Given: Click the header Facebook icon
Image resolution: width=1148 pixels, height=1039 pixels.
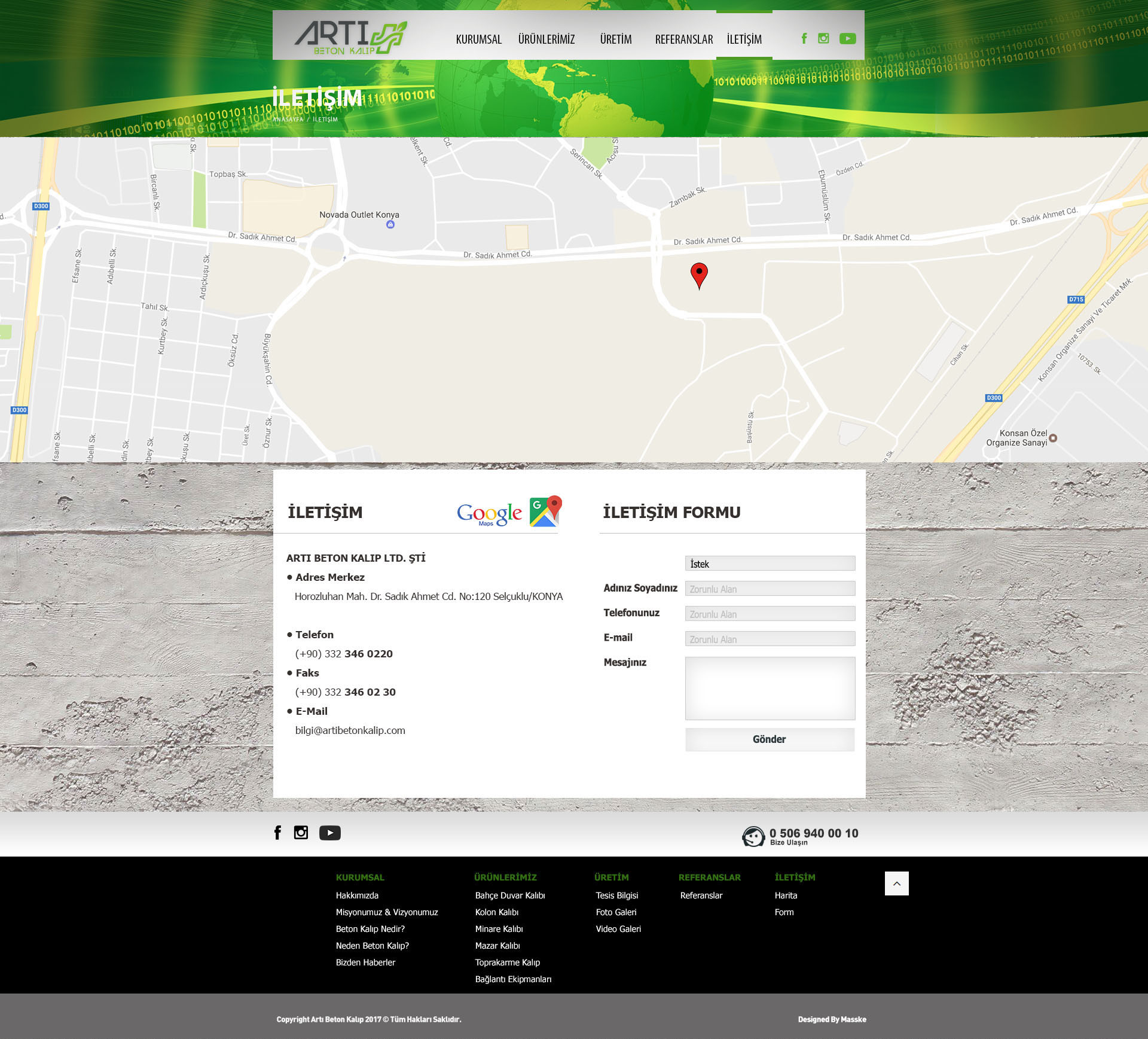Looking at the screenshot, I should pos(804,38).
